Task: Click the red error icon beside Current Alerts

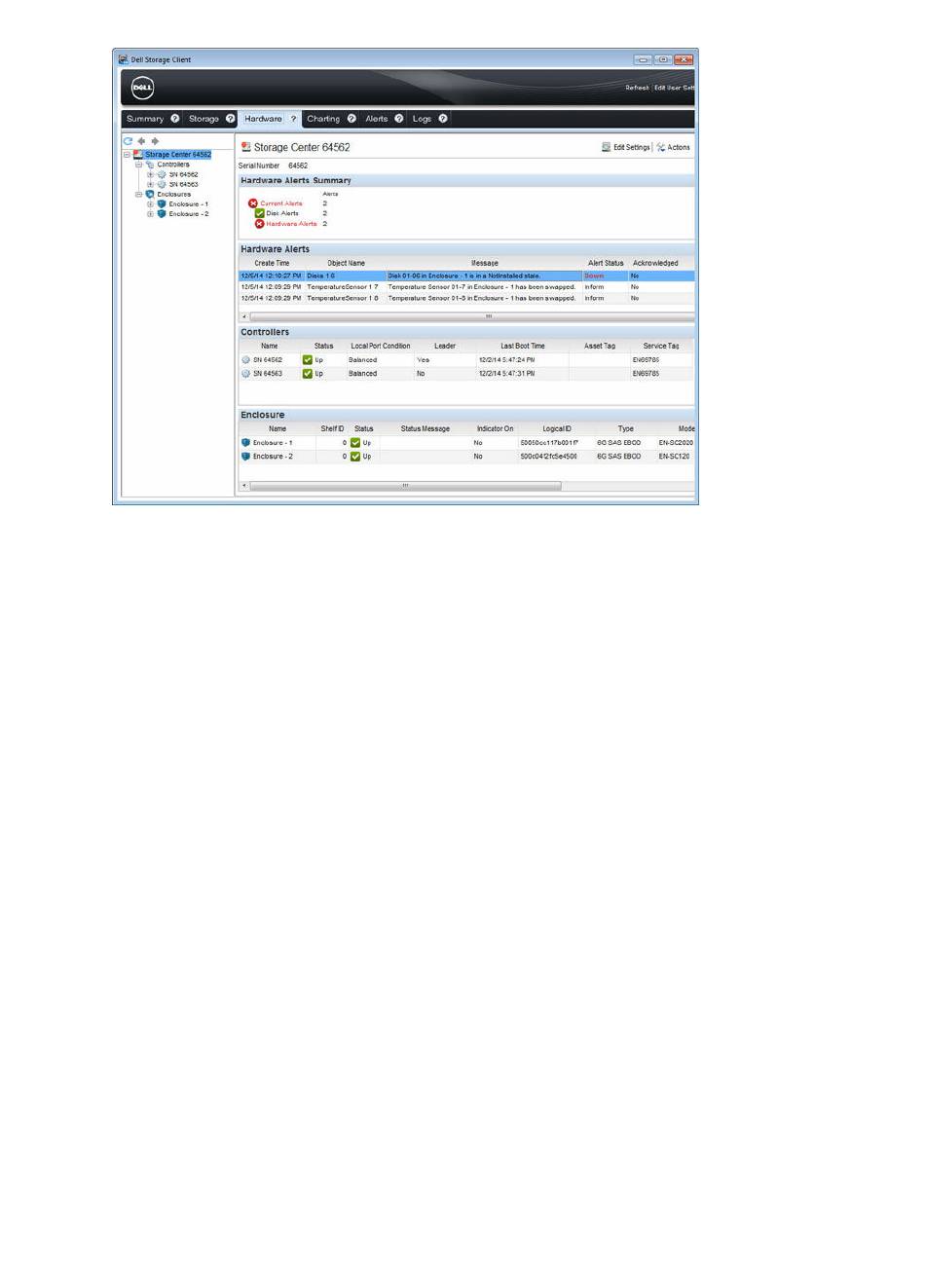Action: point(253,203)
